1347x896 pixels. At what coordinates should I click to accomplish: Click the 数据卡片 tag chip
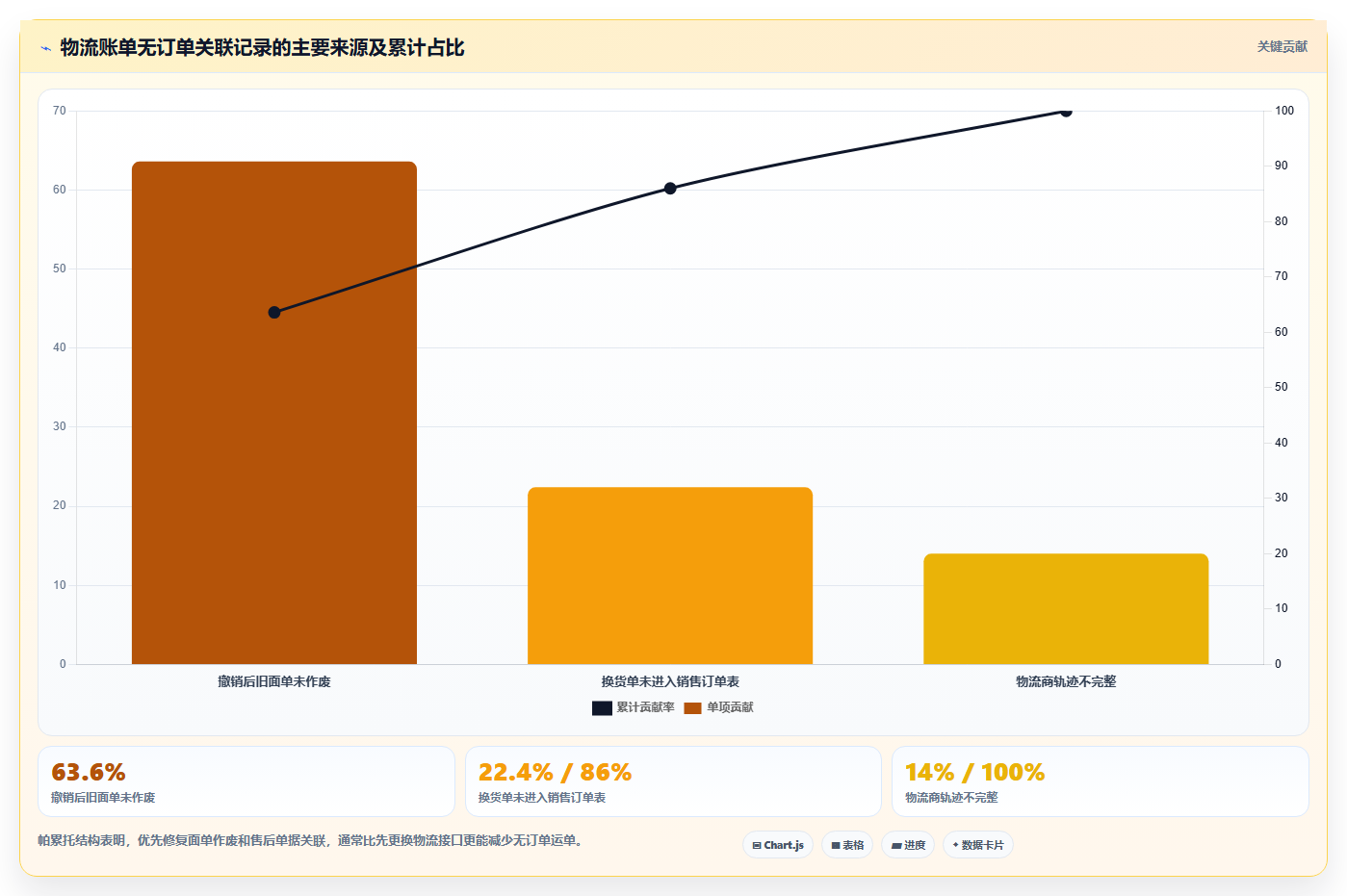coord(978,845)
